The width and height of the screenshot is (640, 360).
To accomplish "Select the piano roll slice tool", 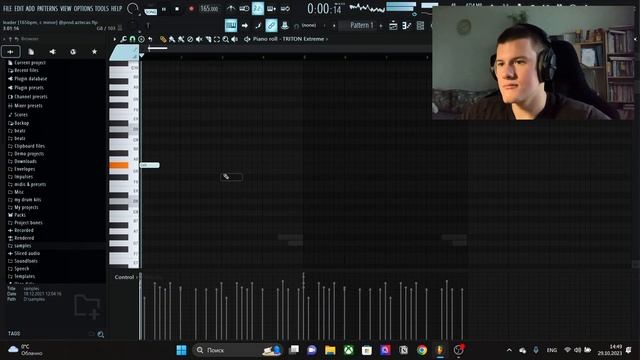I will [208, 39].
